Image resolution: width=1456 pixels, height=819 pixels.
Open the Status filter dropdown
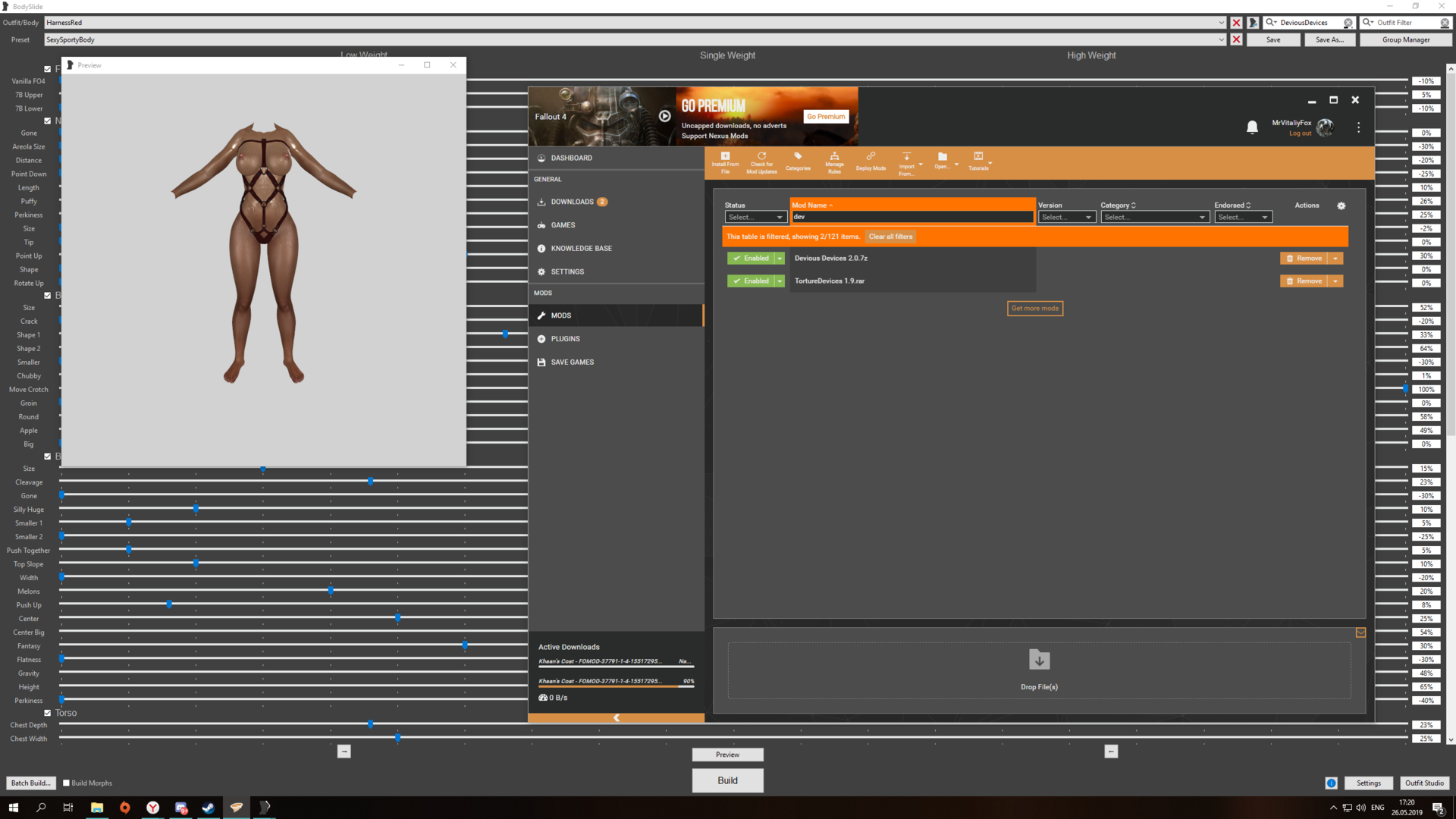click(755, 218)
